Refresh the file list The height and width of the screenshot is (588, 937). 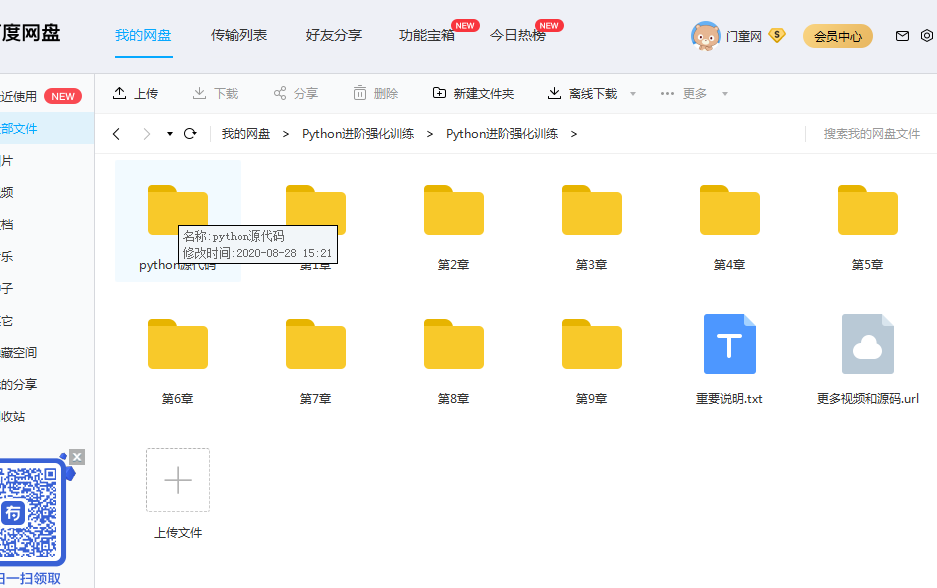coord(190,134)
